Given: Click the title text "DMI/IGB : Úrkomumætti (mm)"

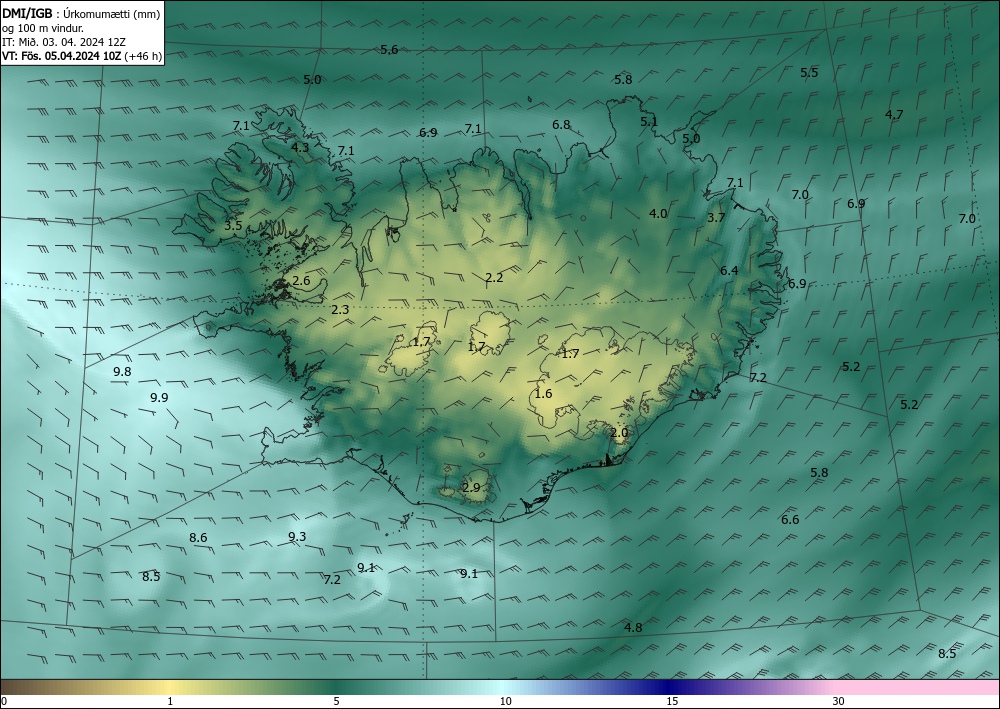Looking at the screenshot, I should (x=81, y=14).
